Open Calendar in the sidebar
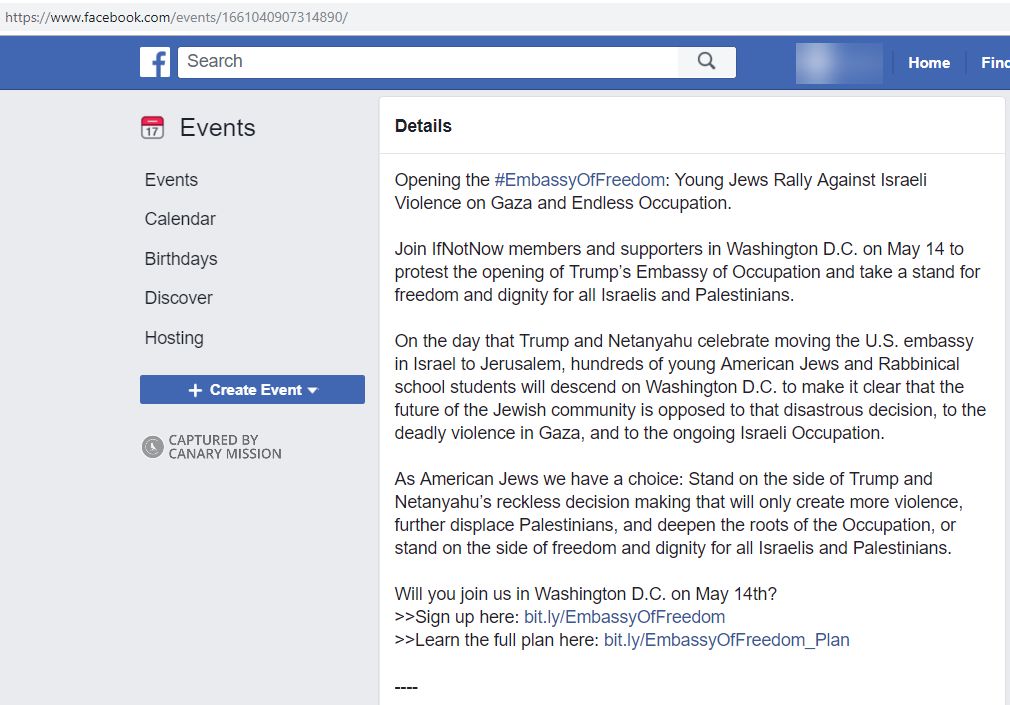 (180, 219)
